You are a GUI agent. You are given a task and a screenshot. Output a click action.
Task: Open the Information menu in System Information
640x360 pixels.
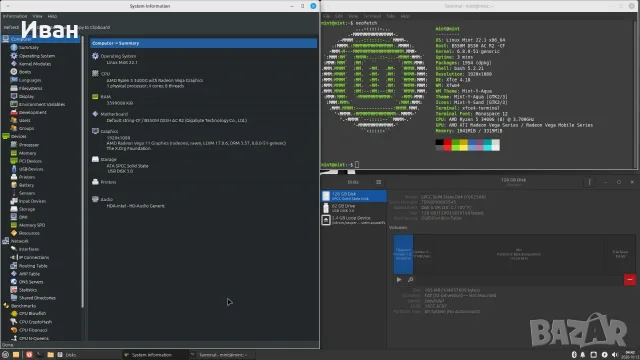tap(15, 16)
